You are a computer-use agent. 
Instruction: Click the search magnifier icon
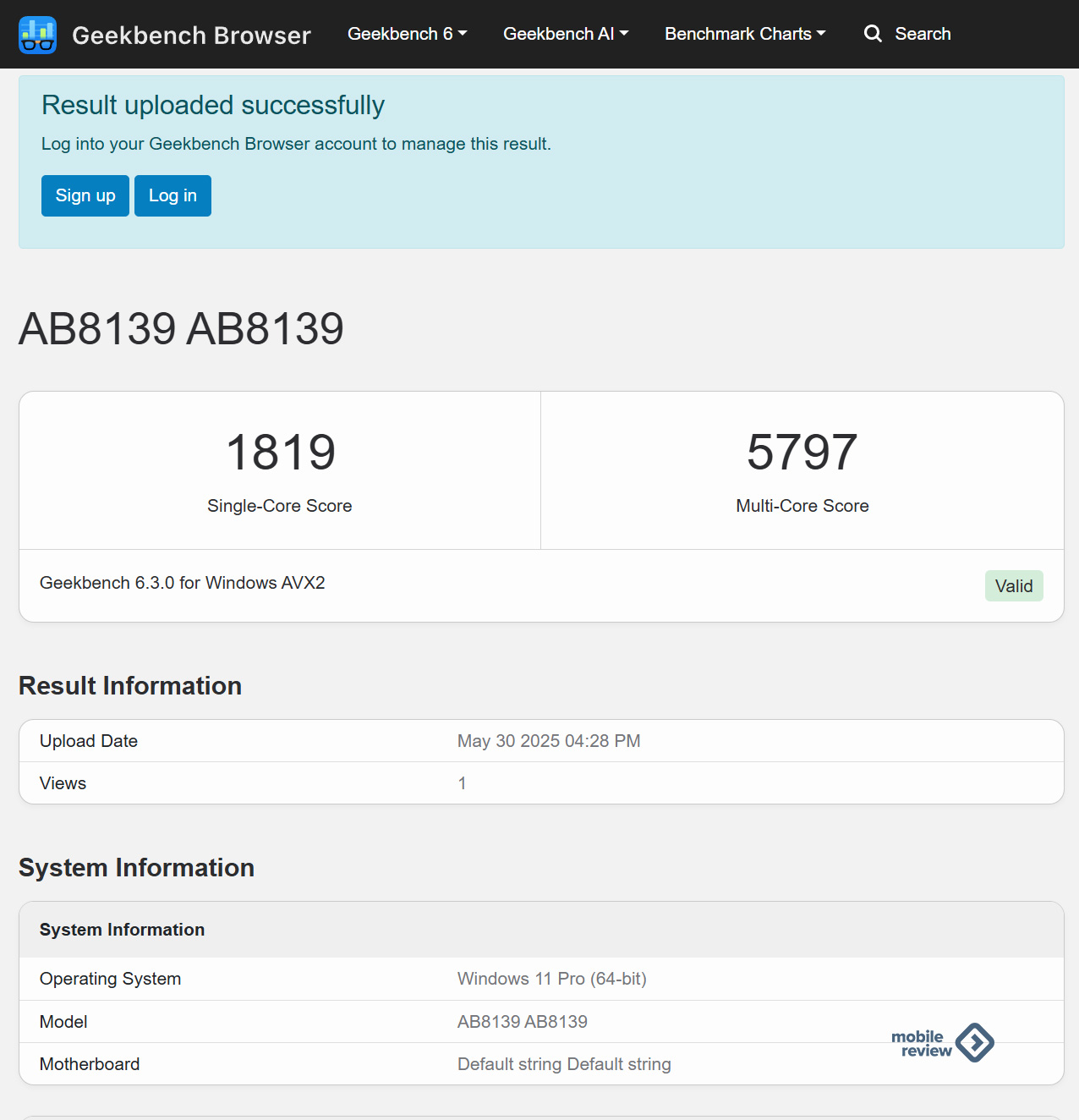coord(873,34)
